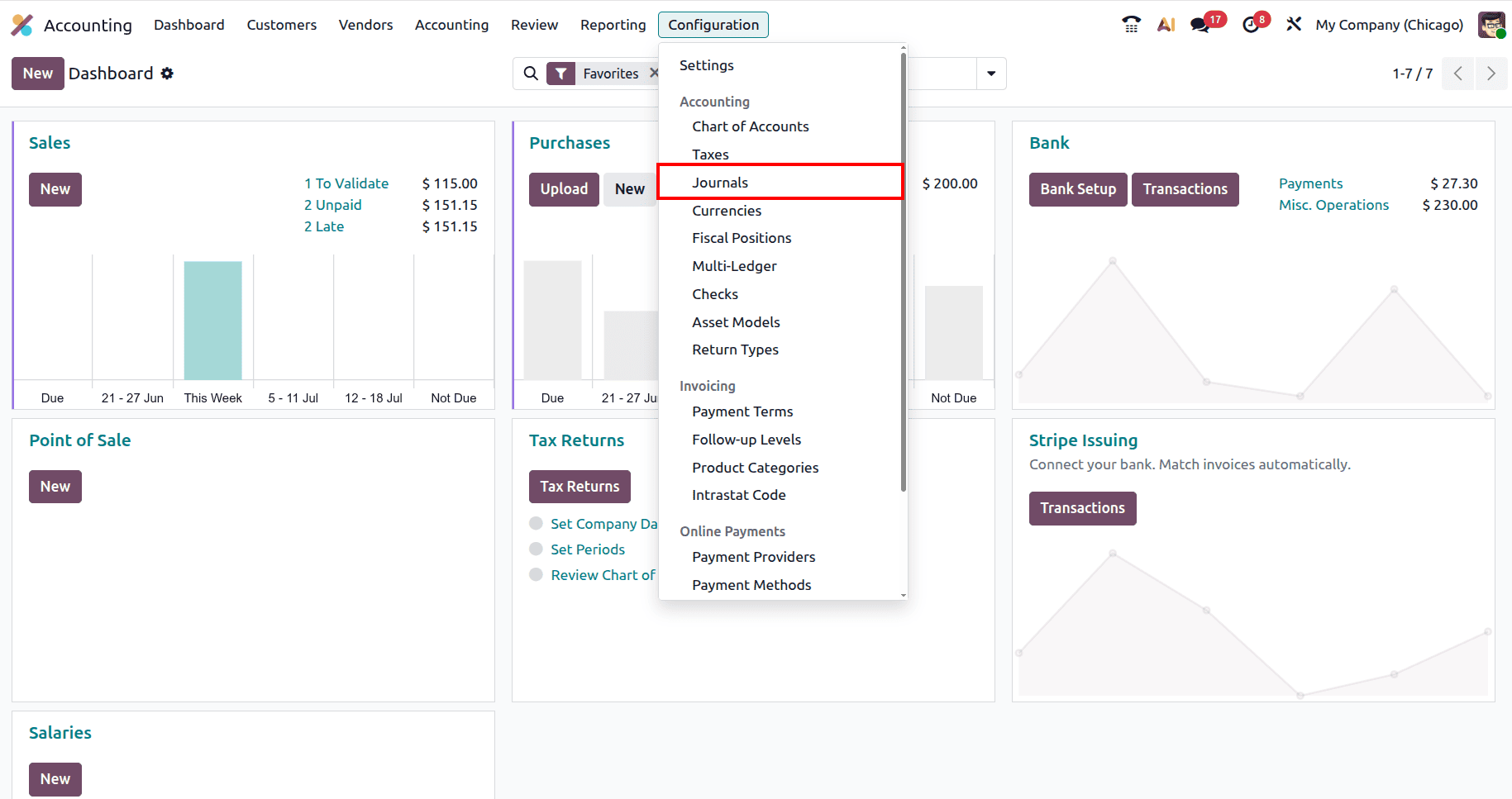1512x799 pixels.
Task: Open the Payments link in Bank card
Action: (1311, 183)
